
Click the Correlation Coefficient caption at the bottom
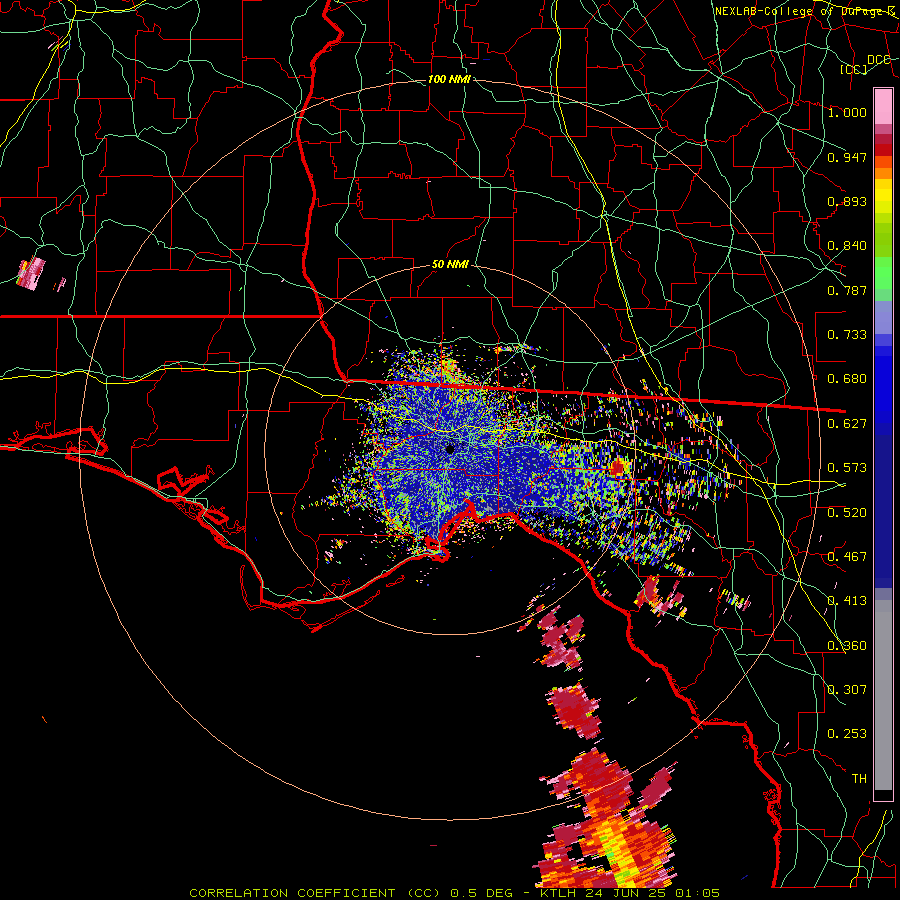(x=454, y=893)
